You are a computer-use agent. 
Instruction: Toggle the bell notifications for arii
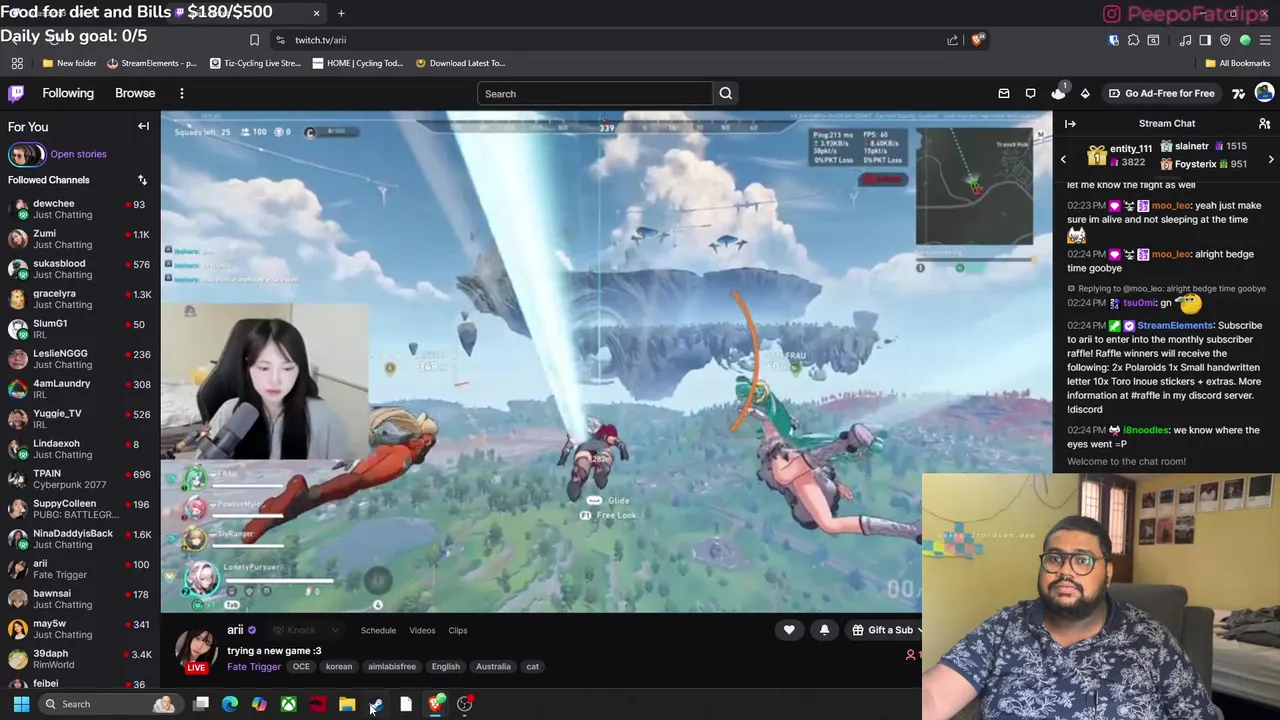824,630
